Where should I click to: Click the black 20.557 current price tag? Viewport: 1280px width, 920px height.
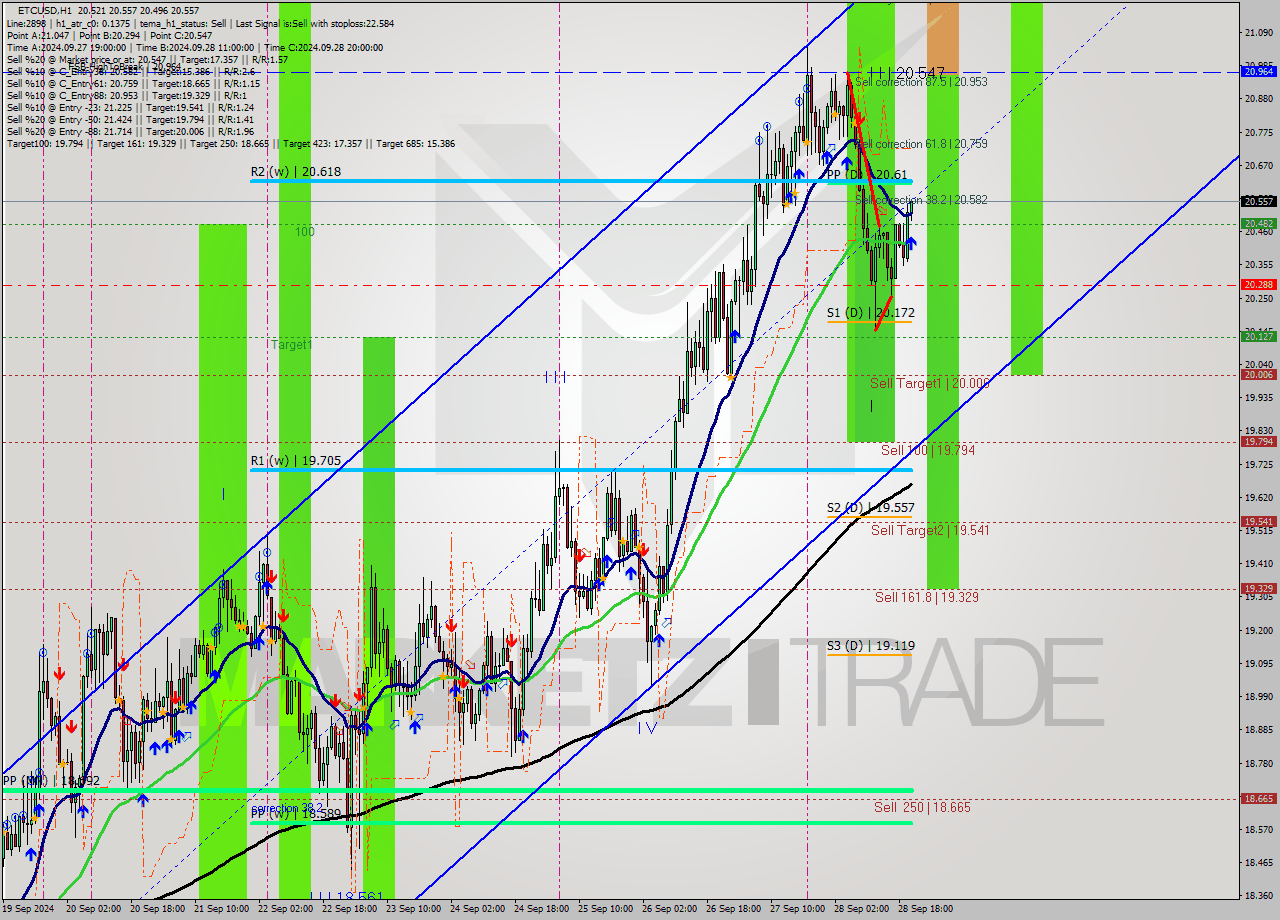coord(1258,201)
